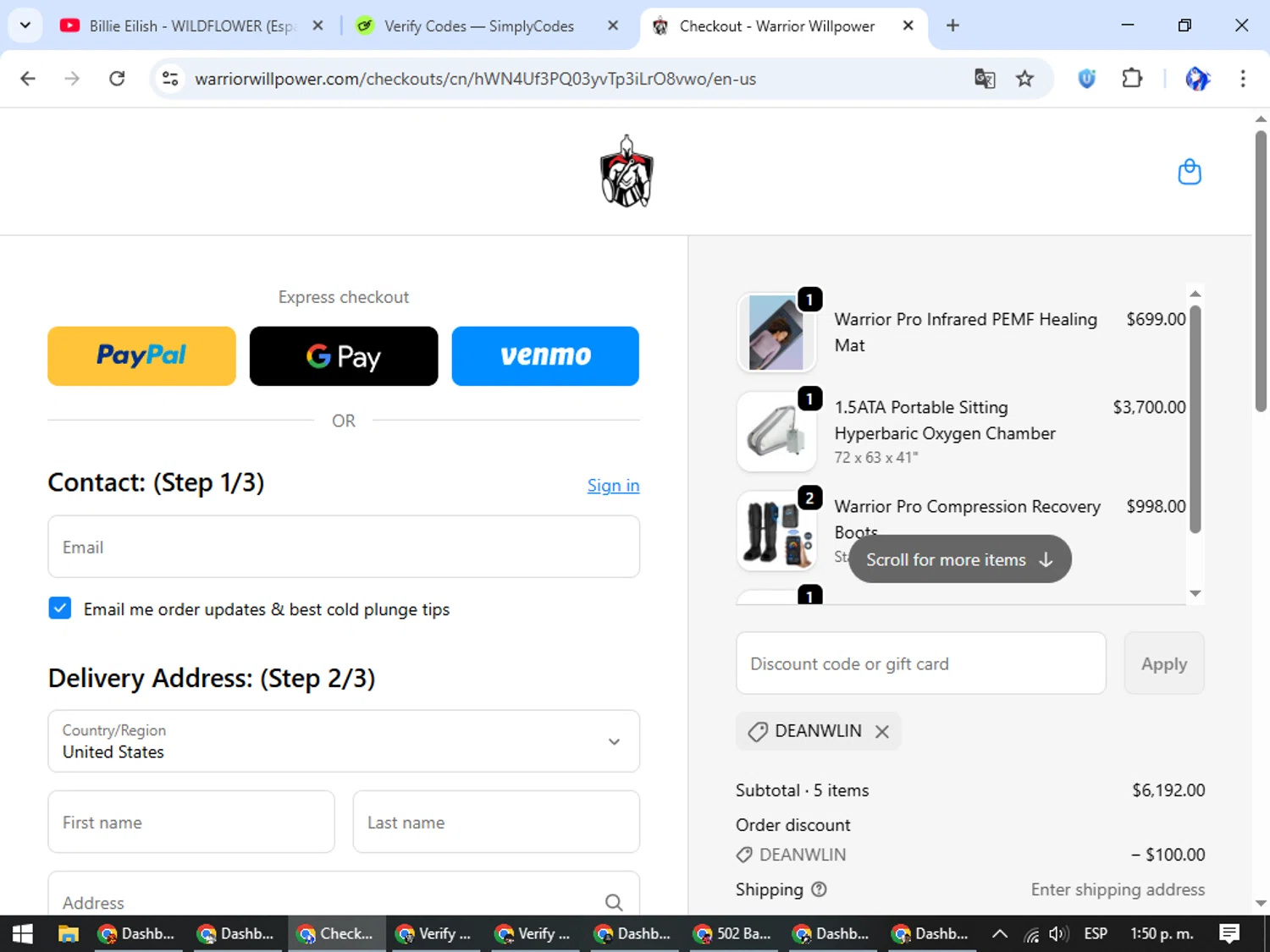Focus the Address input field
The height and width of the screenshot is (952, 1270).
tap(344, 894)
